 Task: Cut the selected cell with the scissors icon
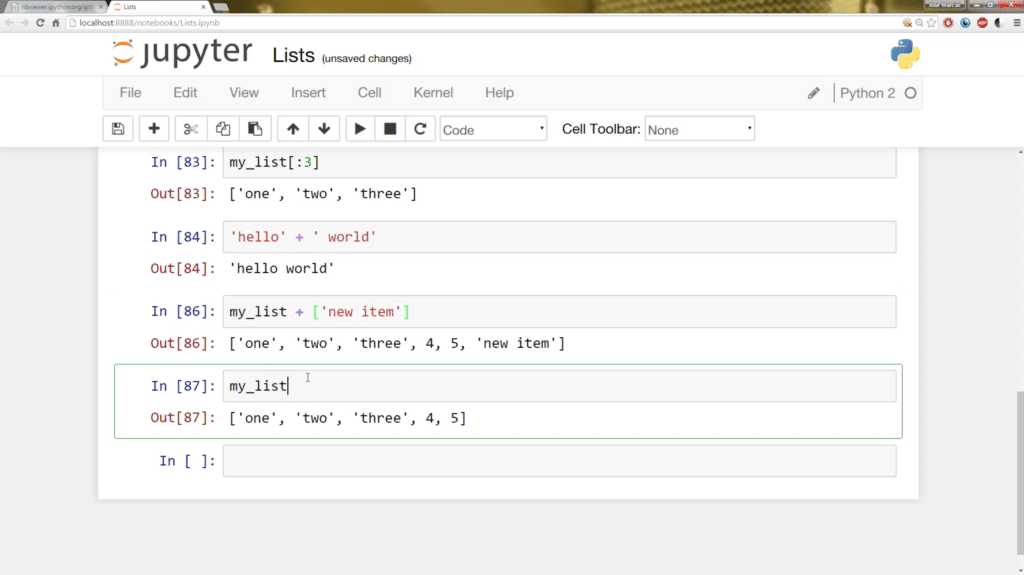(191, 129)
